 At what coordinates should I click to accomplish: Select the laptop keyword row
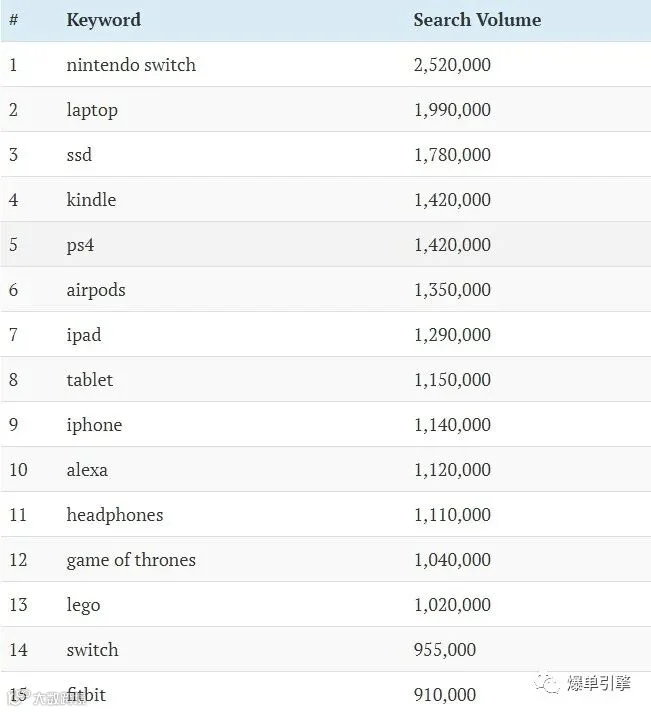point(326,109)
